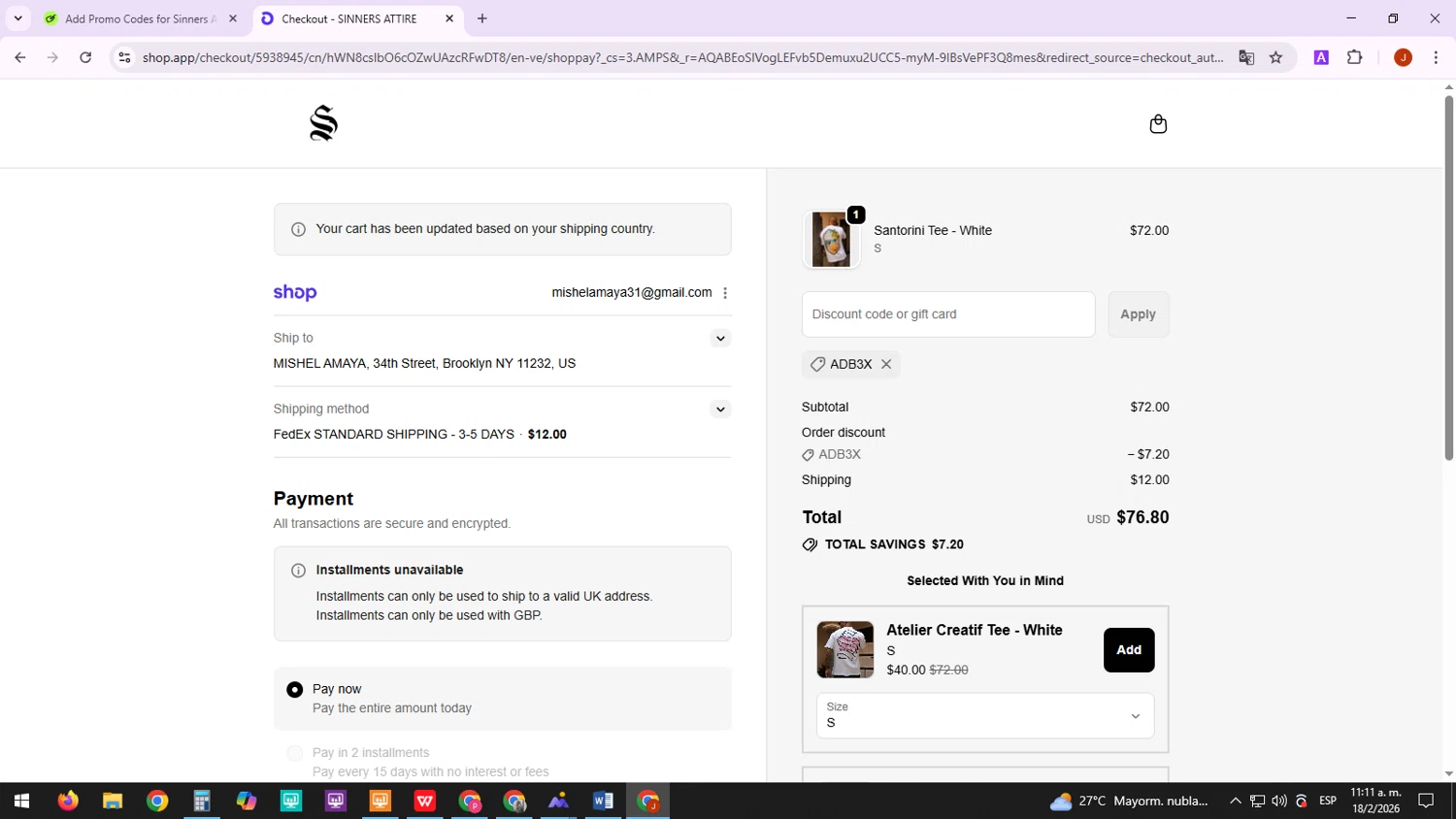The image size is (1456, 819).
Task: Open the volume control in system tray
Action: (x=1279, y=801)
